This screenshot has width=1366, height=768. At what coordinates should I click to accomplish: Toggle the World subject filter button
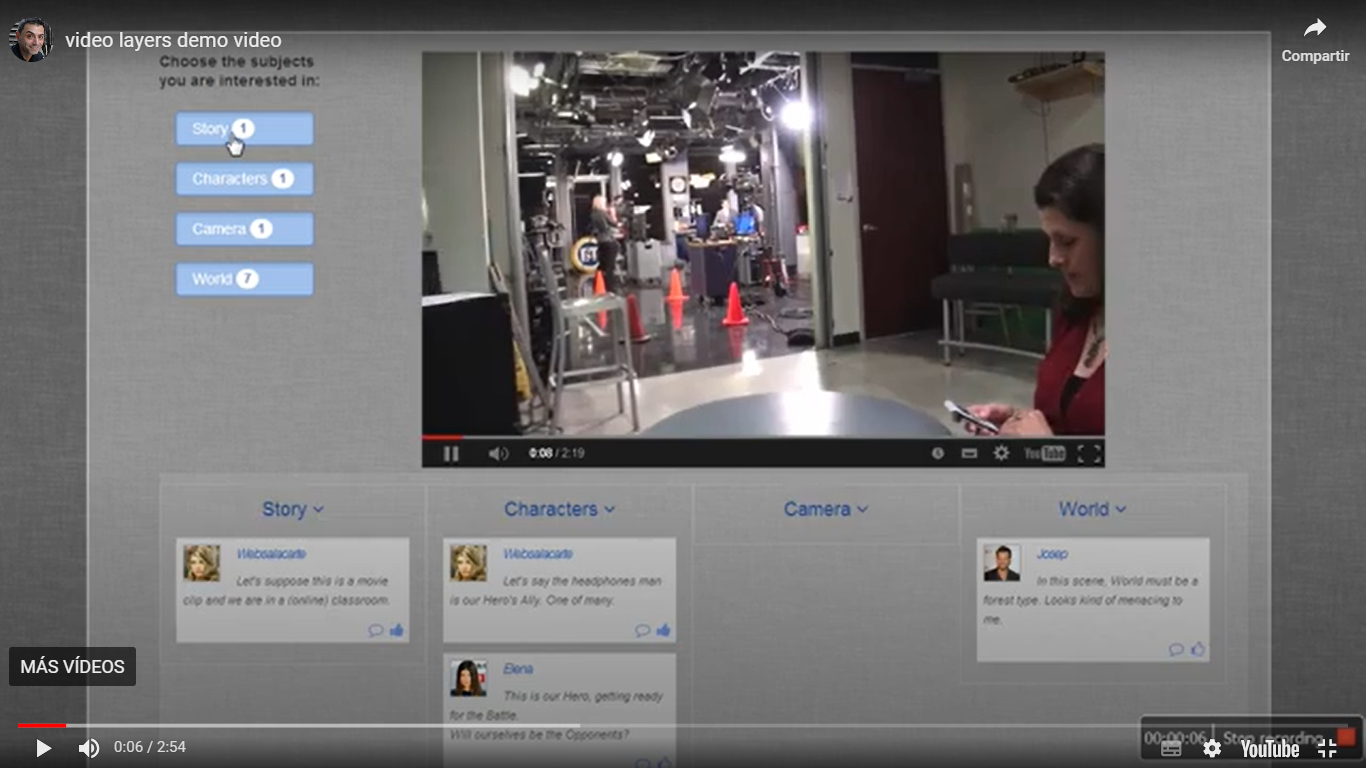tap(244, 279)
